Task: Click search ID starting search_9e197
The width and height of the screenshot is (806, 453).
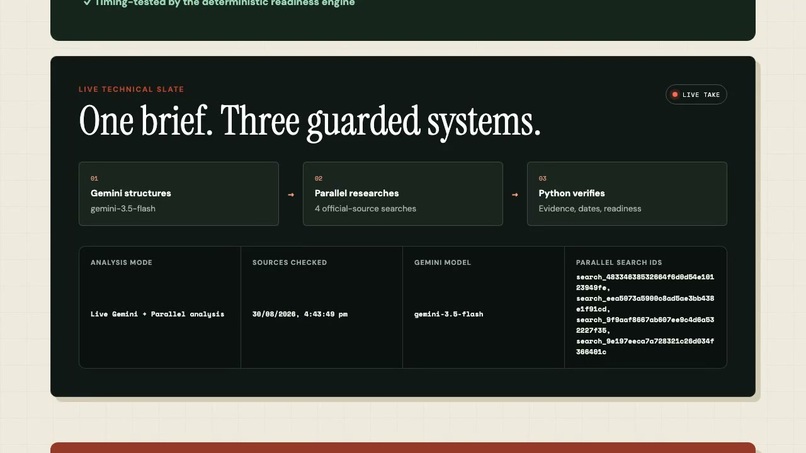Action: pos(645,347)
